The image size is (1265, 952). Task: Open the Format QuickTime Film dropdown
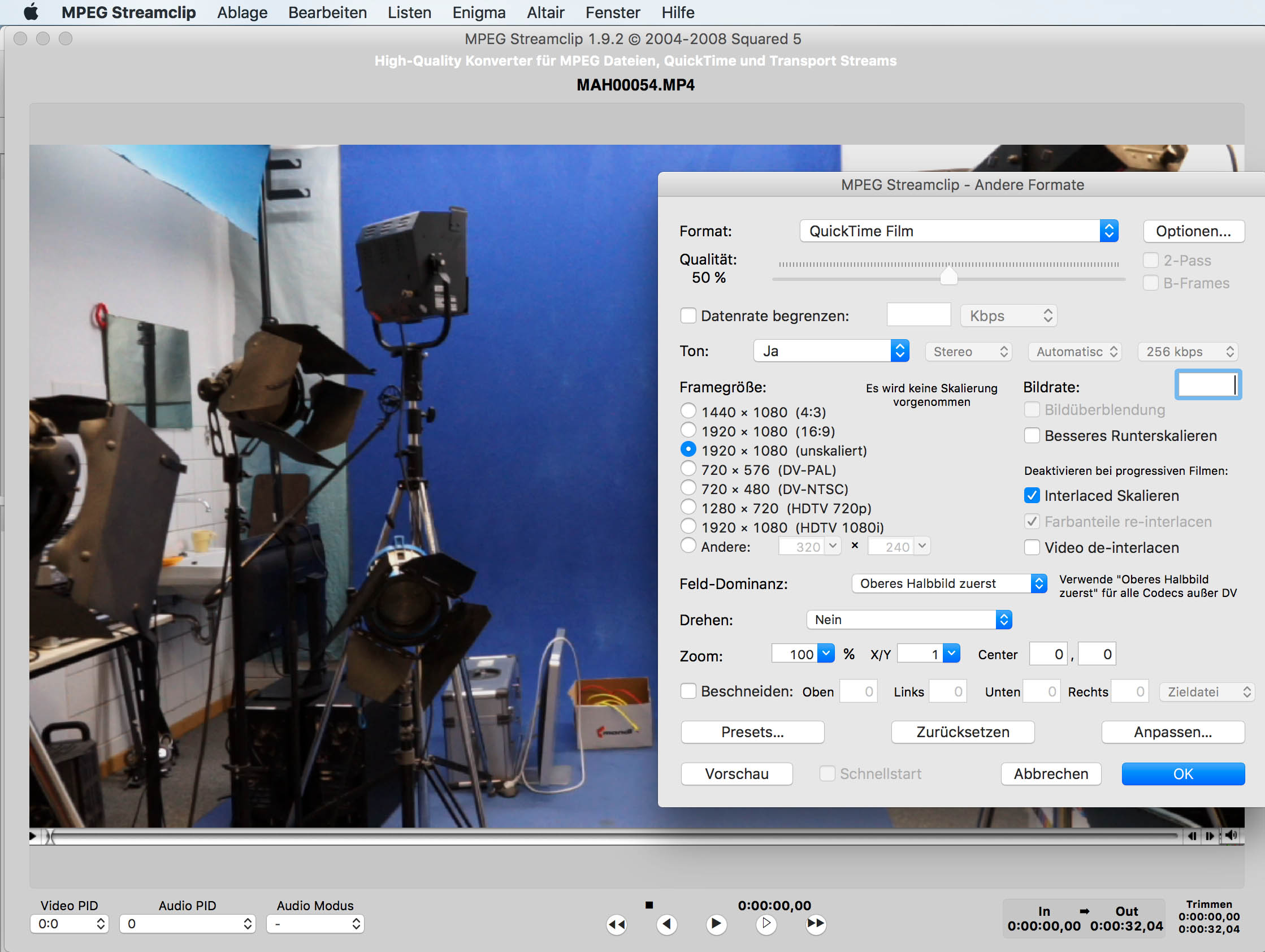pos(959,231)
